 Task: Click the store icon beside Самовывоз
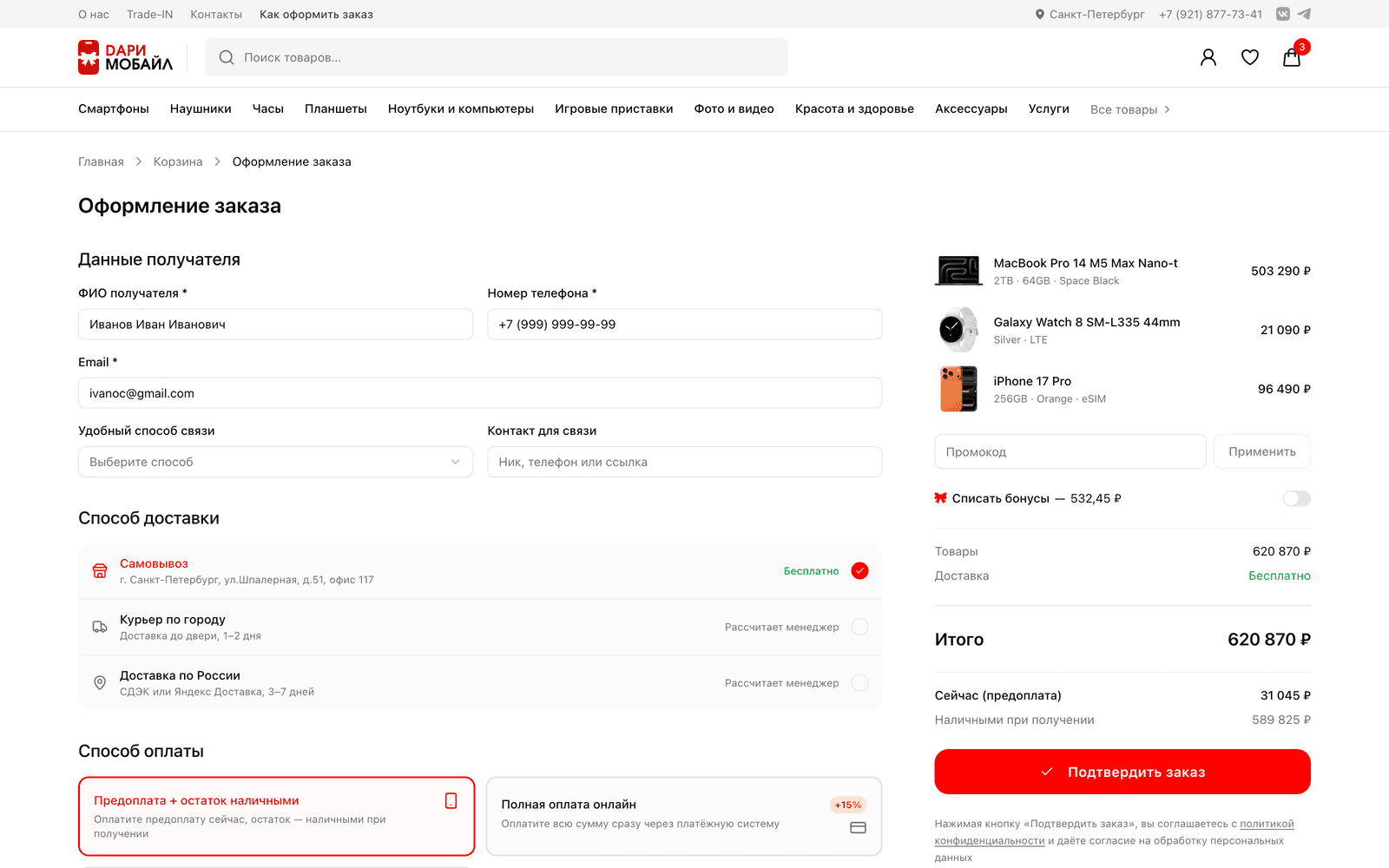pyautogui.click(x=100, y=571)
